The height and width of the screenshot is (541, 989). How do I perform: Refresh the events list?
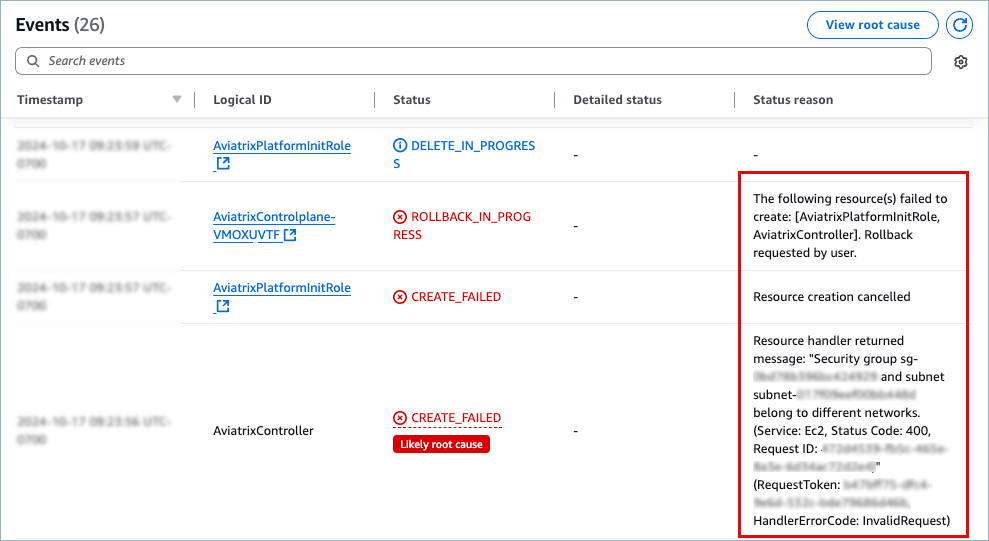(959, 25)
